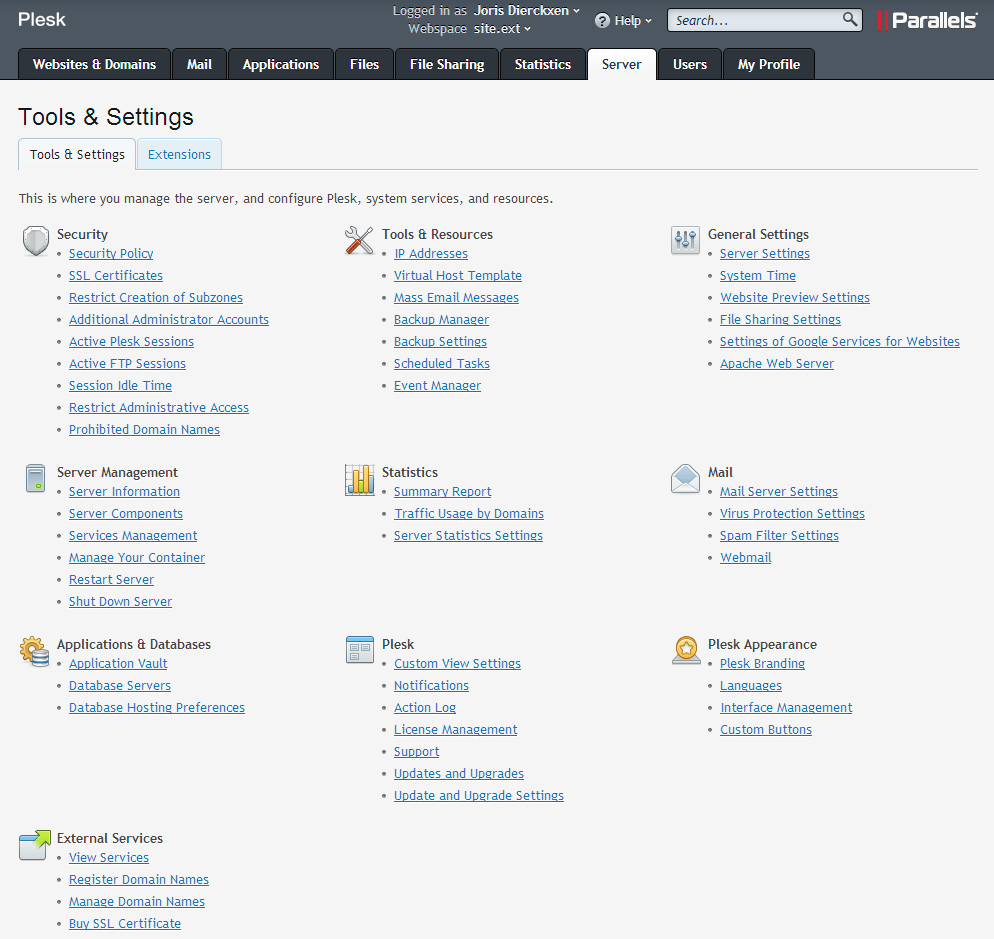994x939 pixels.
Task: Open Mail Server Settings
Action: click(778, 492)
